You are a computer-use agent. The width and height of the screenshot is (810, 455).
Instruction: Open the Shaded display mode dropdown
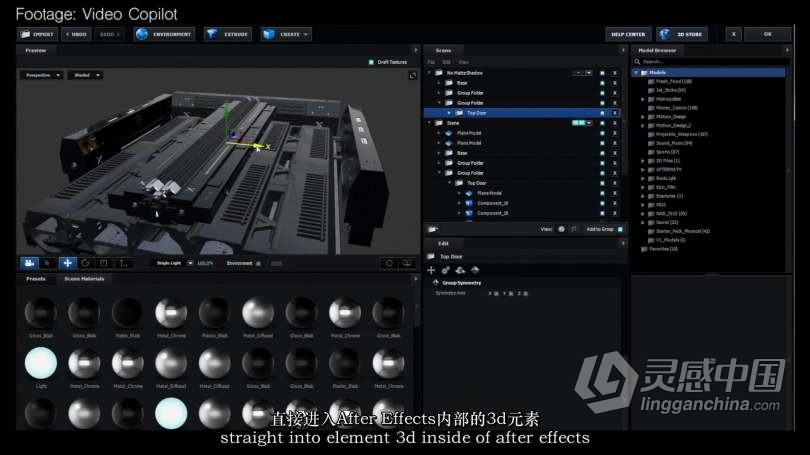(x=85, y=75)
